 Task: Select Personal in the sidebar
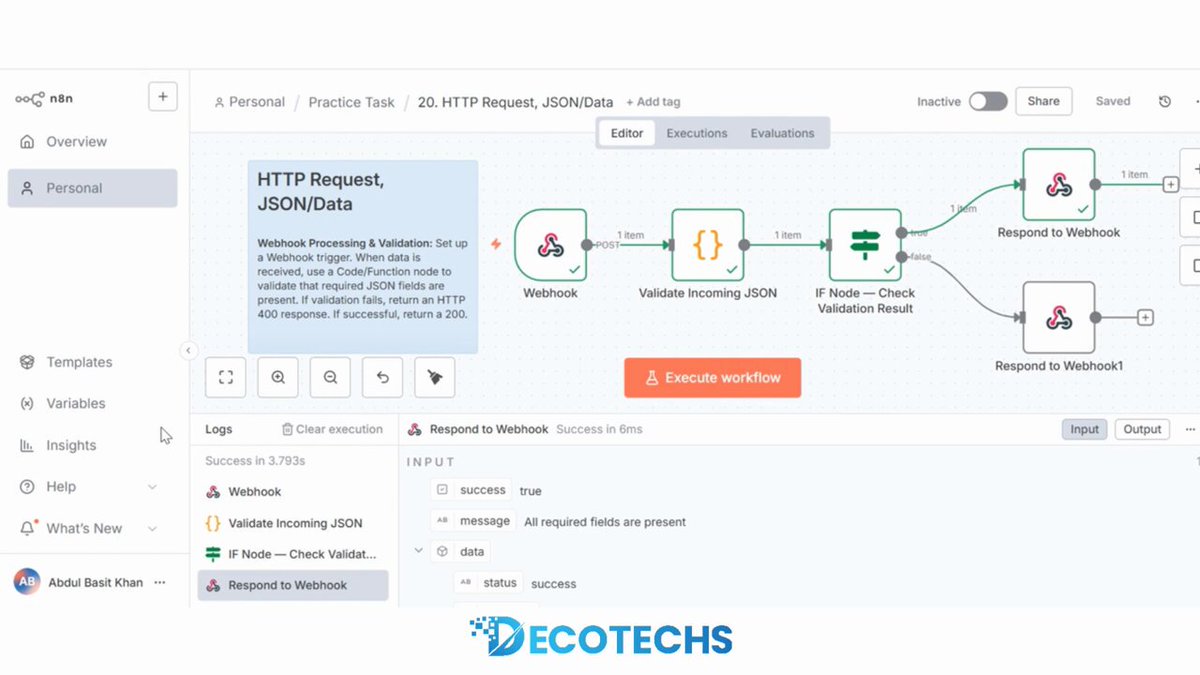[x=92, y=188]
